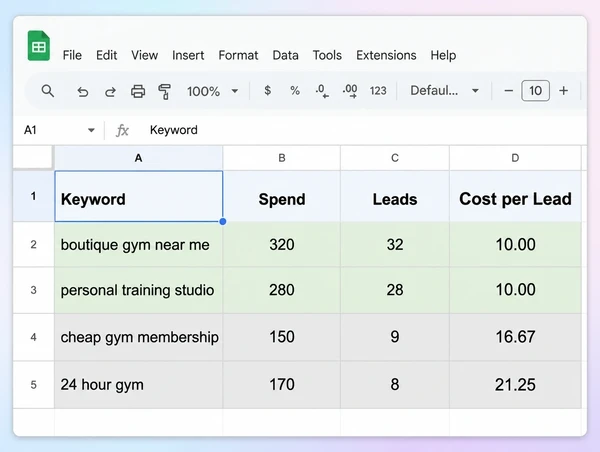Format as currency with dollar icon
Viewport: 600px width, 452px height.
pos(267,91)
